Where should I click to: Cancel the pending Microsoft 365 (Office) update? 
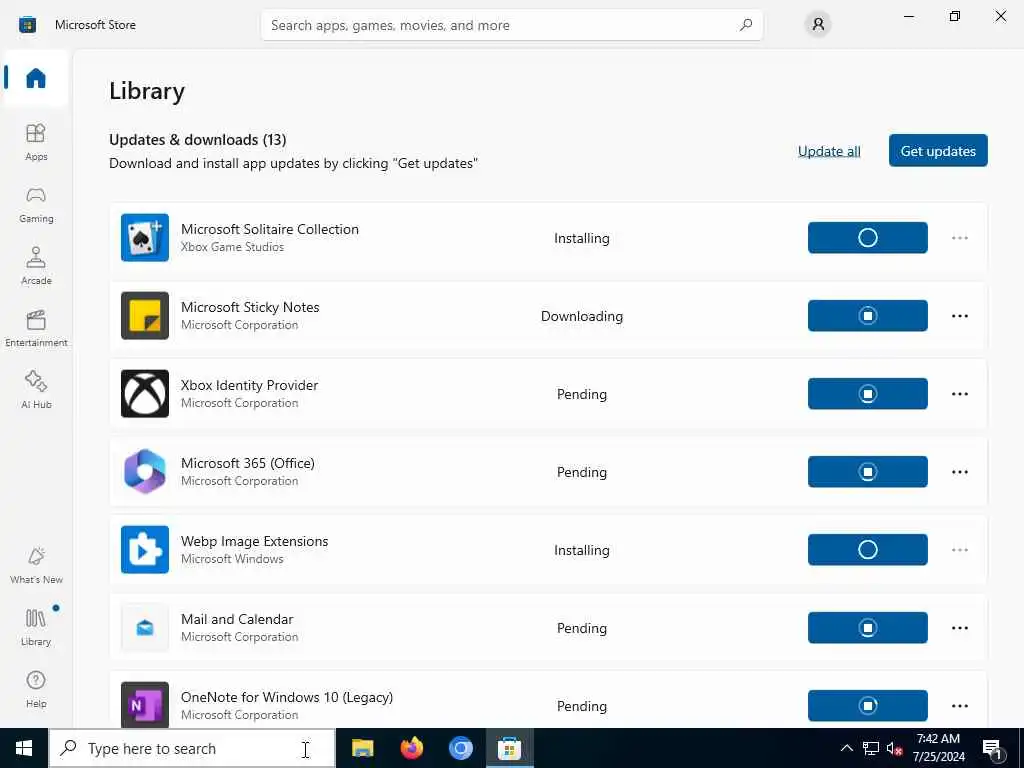[867, 472]
